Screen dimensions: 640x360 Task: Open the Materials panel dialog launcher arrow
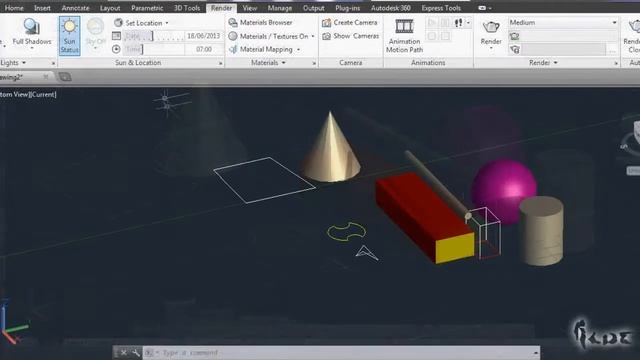tap(314, 63)
